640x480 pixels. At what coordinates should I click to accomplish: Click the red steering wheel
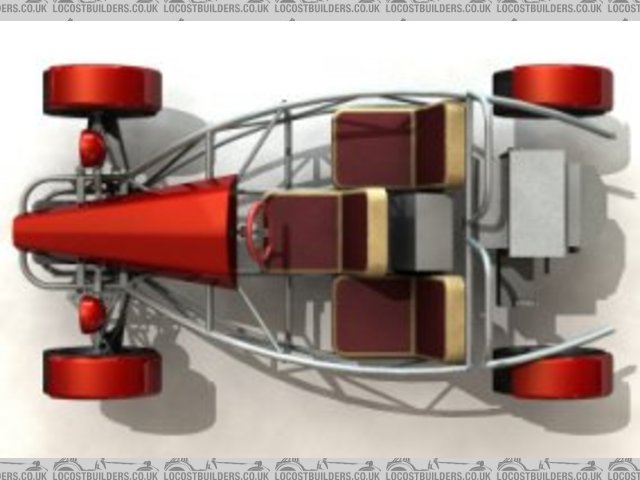(x=260, y=233)
